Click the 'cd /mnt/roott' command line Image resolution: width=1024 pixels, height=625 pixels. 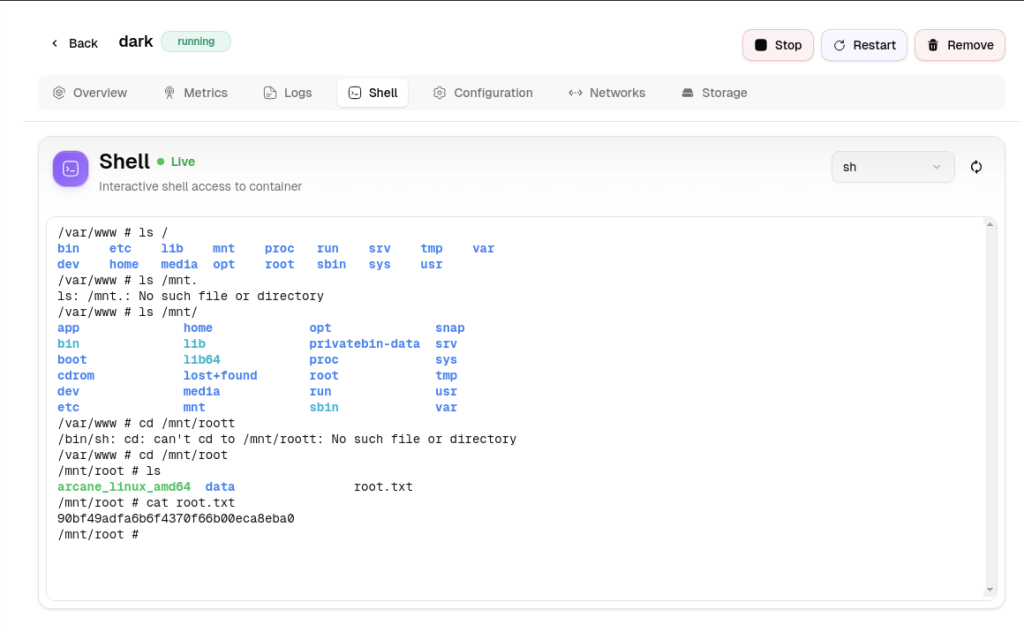click(146, 423)
